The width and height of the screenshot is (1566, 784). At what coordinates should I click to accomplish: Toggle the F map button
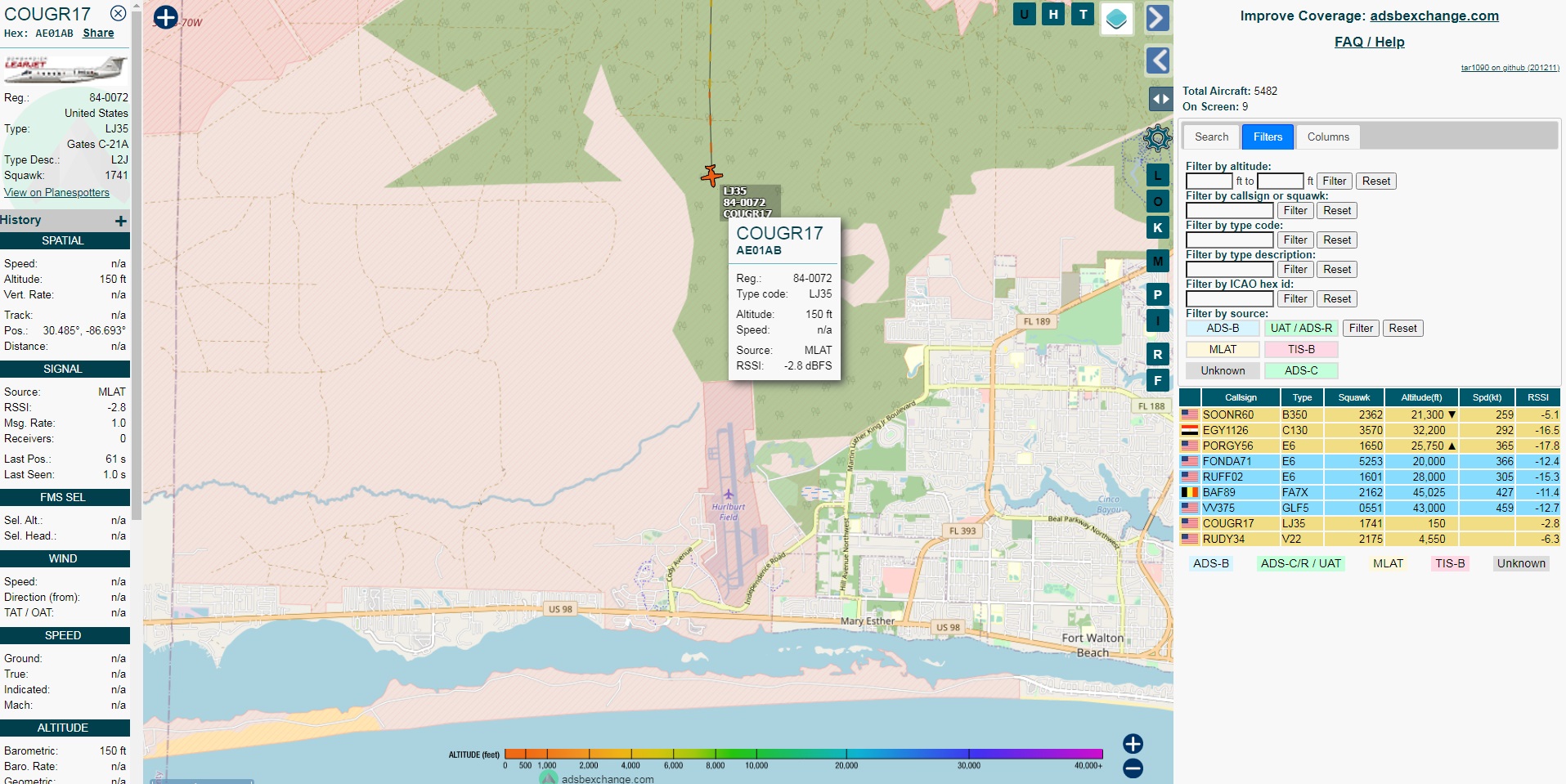tap(1157, 380)
